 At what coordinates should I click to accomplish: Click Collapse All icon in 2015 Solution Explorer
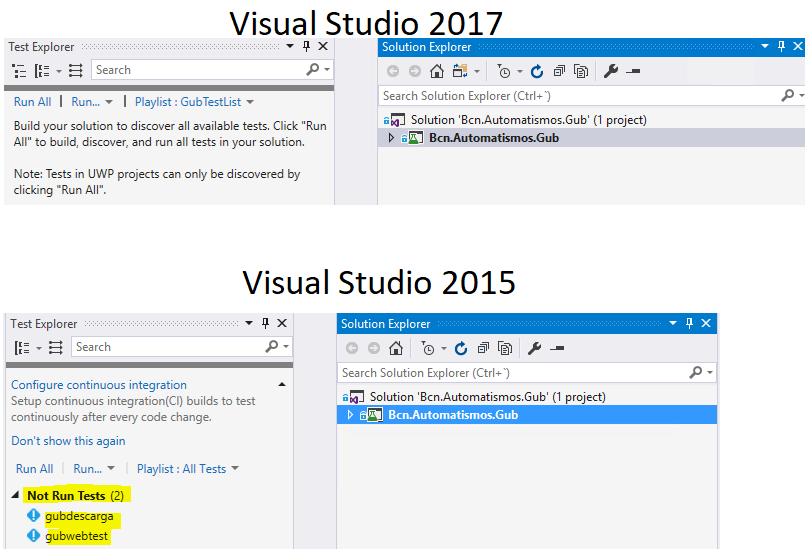click(483, 348)
